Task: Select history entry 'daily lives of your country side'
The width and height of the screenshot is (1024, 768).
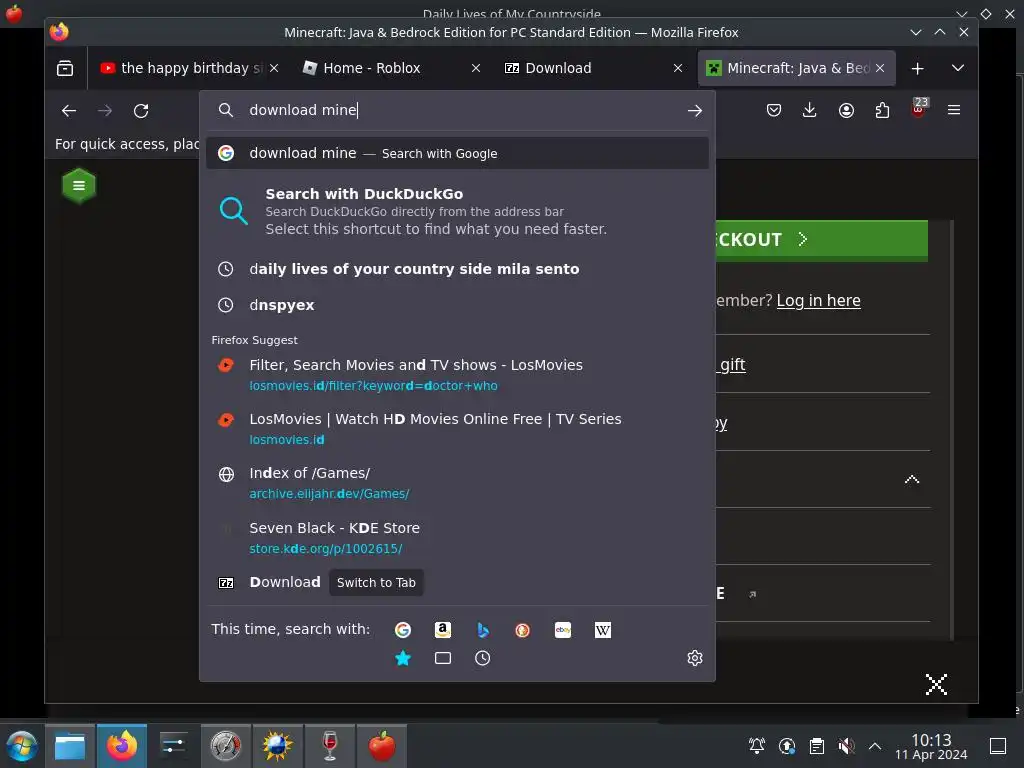Action: pos(457,269)
